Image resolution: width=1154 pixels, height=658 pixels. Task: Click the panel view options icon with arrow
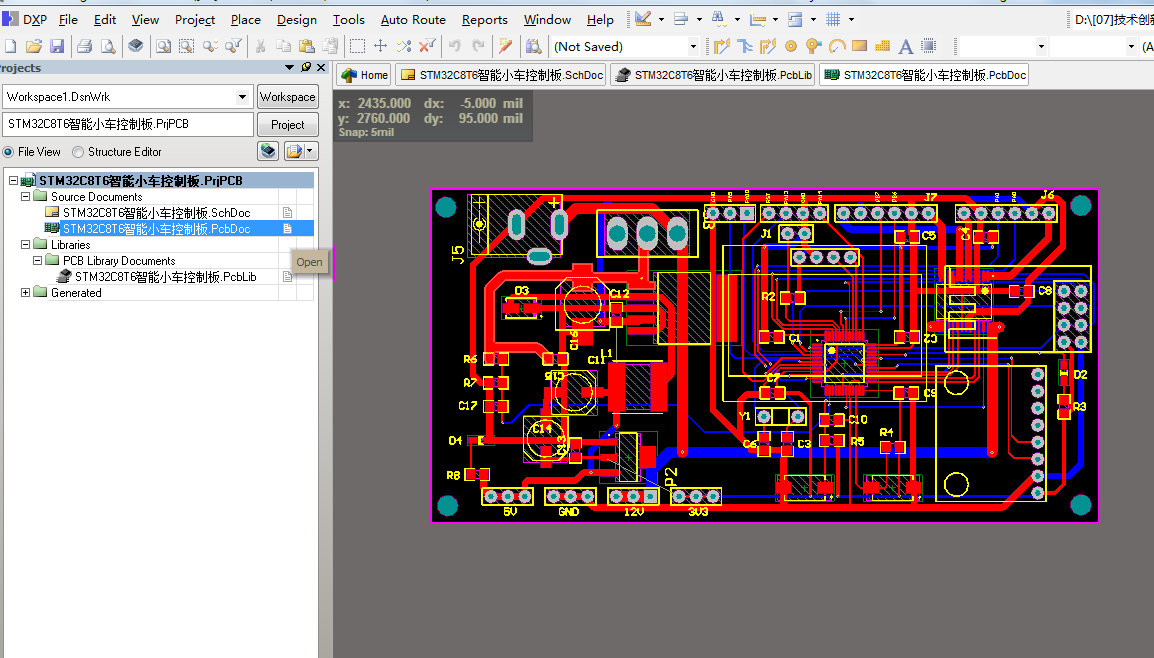pyautogui.click(x=301, y=151)
